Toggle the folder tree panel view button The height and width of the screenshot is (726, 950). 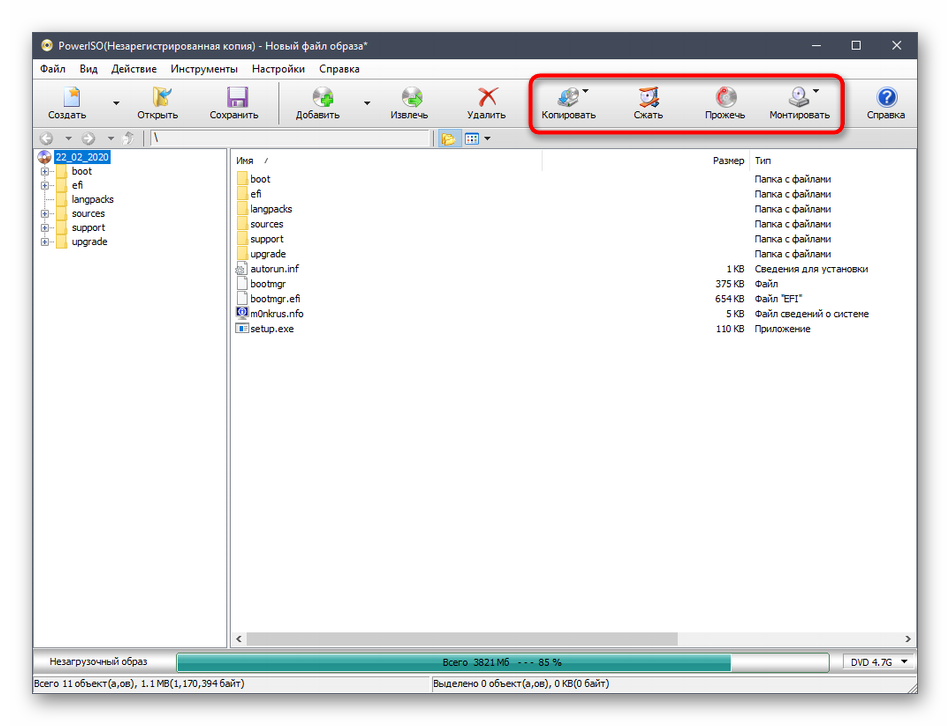tap(448, 139)
